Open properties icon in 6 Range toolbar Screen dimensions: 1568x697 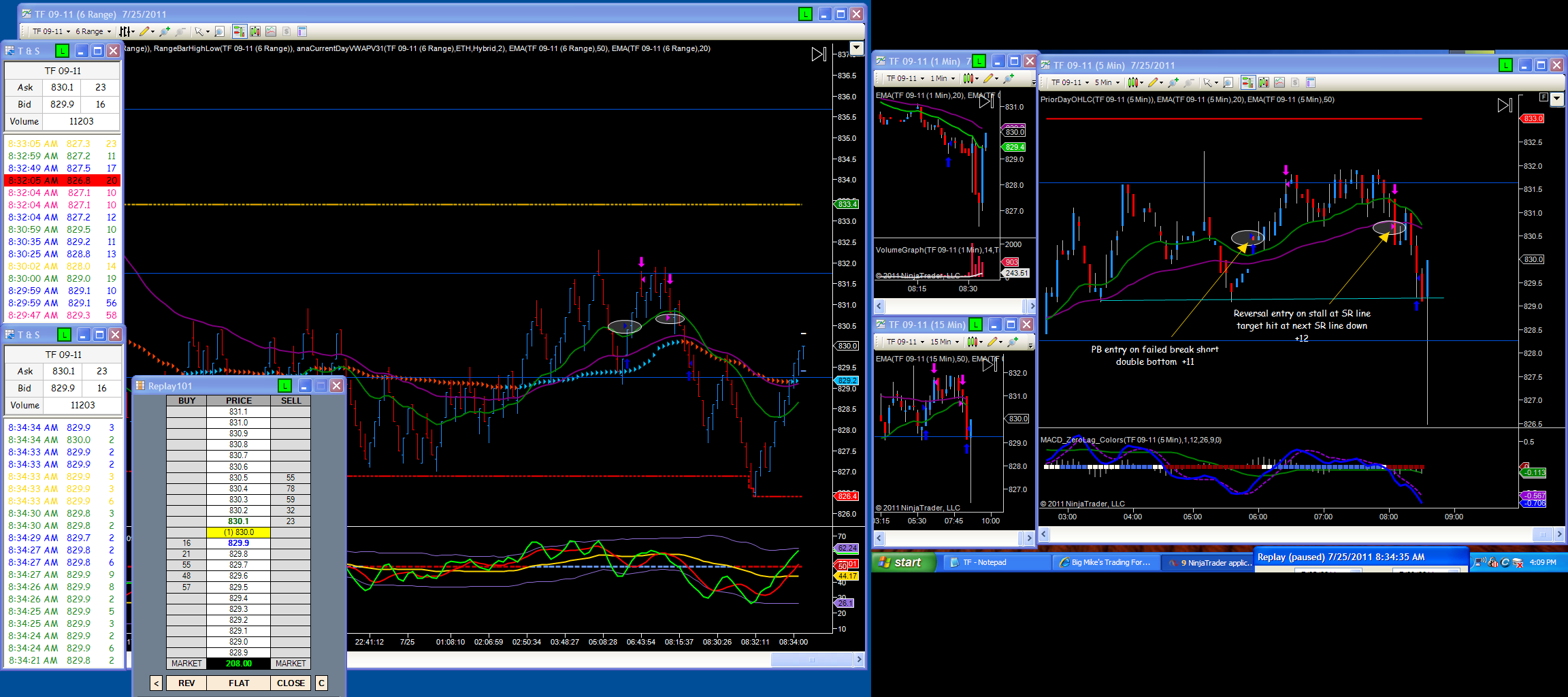(x=302, y=31)
